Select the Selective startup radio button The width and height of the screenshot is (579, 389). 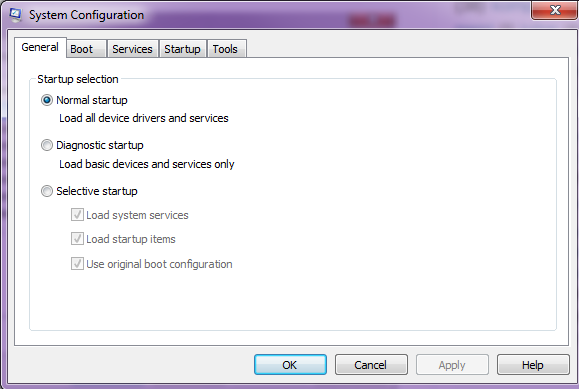pyautogui.click(x=47, y=191)
